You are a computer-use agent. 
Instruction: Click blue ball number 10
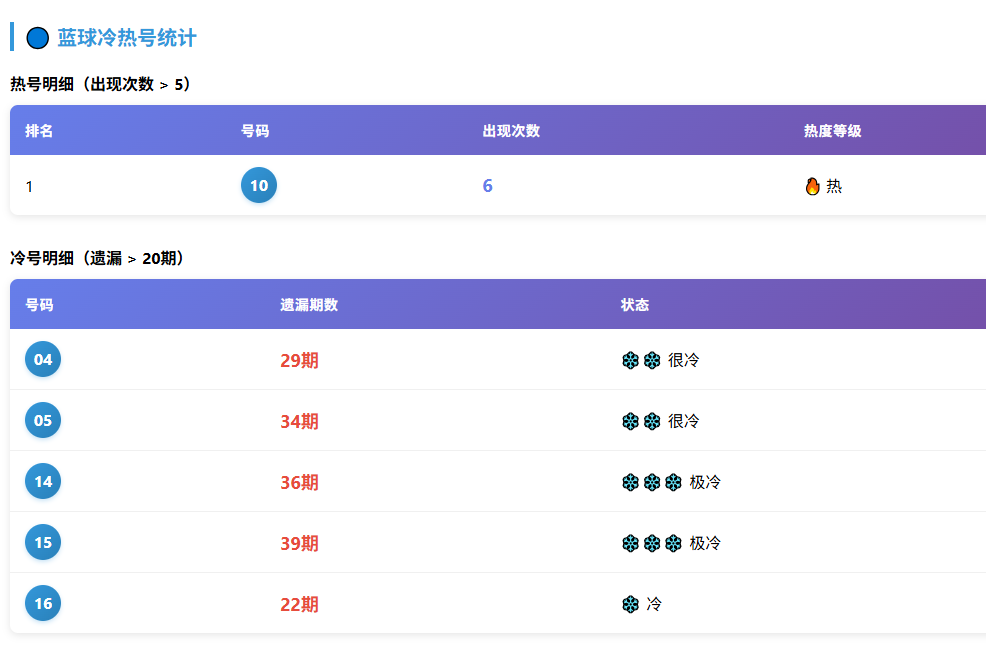[x=259, y=186]
